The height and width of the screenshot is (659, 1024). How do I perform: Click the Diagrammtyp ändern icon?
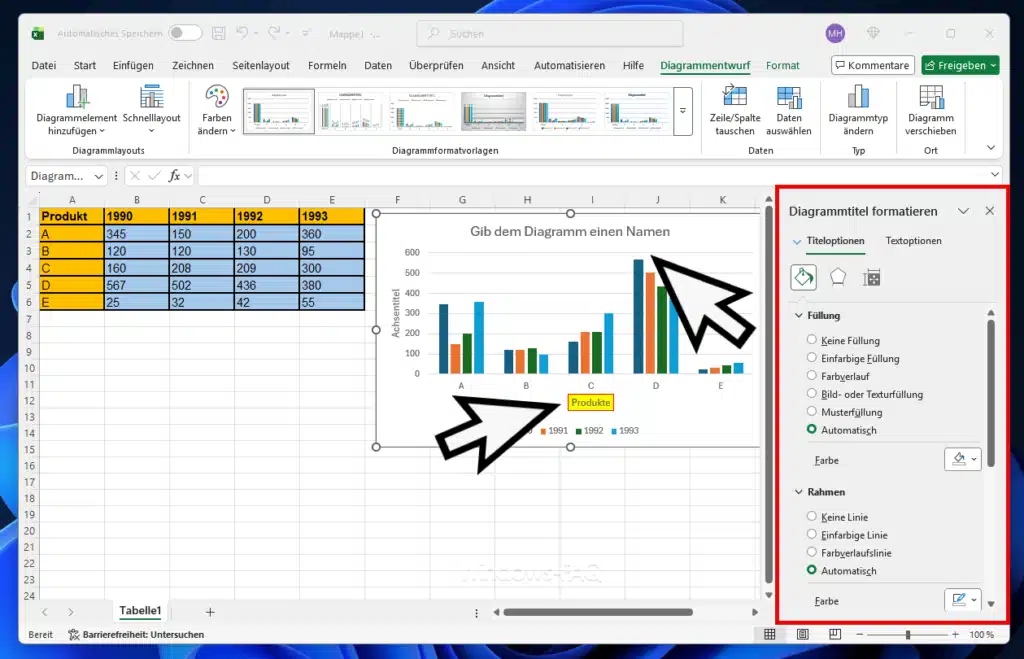coord(858,110)
